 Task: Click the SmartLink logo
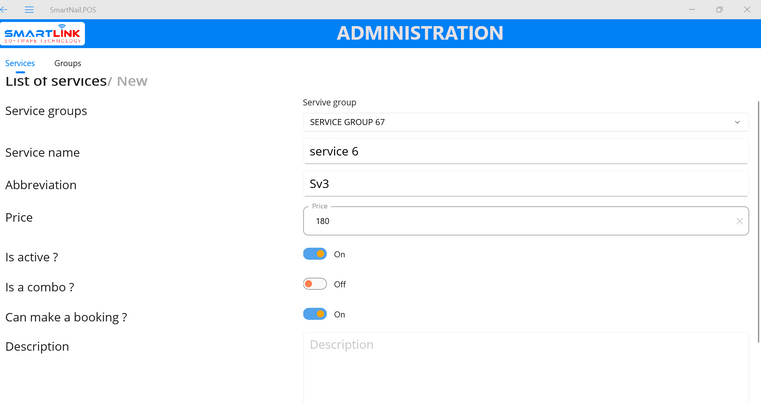click(43, 35)
